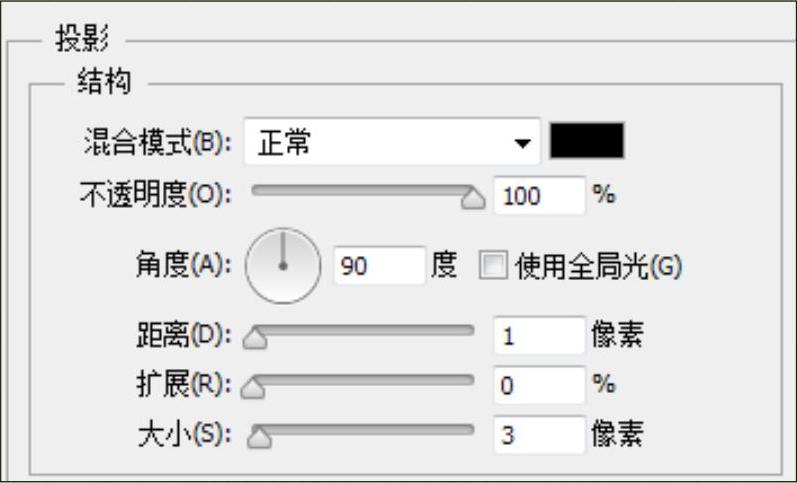797x483 pixels.
Task: Click the distance pixels input field
Action: 538,336
